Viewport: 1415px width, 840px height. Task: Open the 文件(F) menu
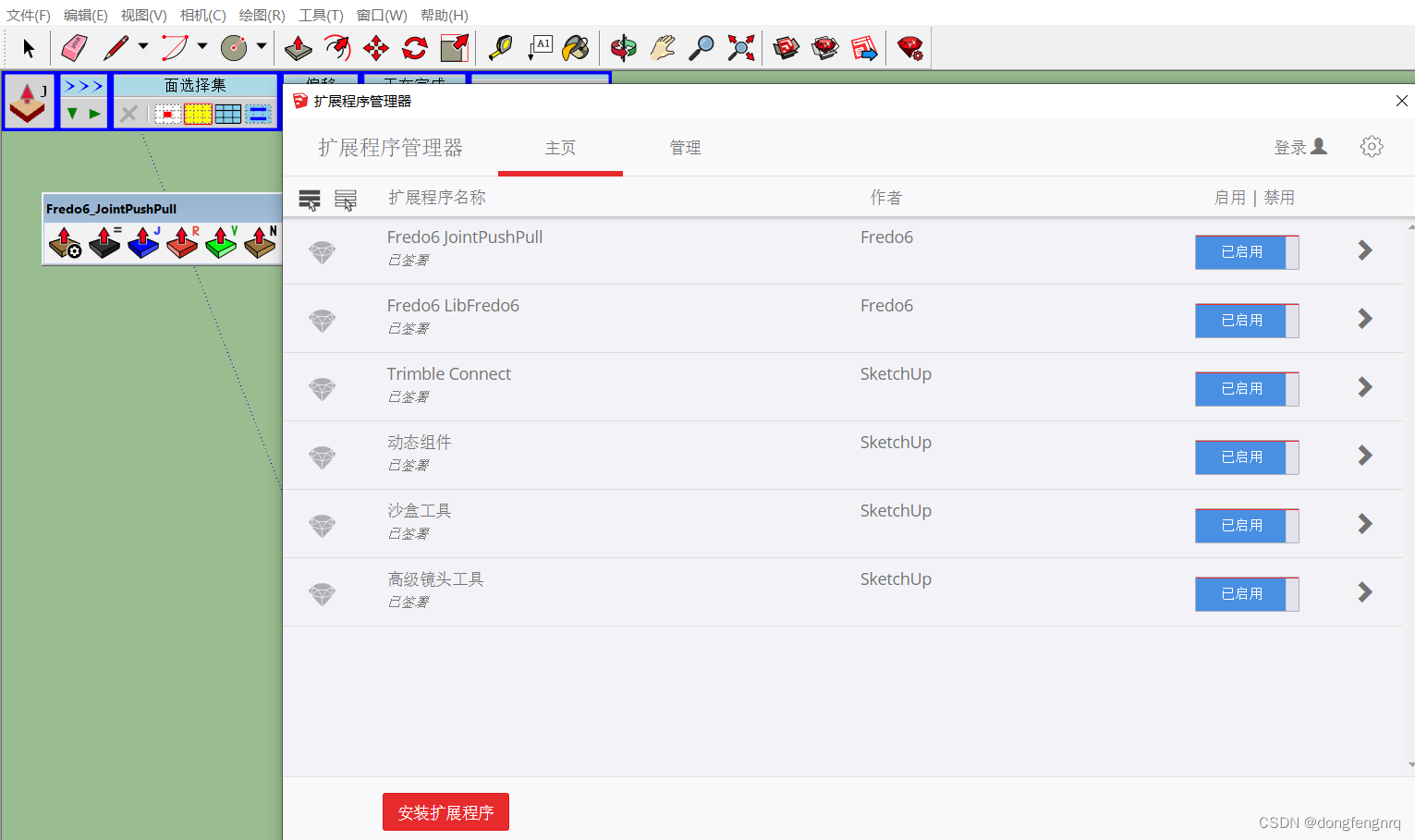(x=29, y=15)
